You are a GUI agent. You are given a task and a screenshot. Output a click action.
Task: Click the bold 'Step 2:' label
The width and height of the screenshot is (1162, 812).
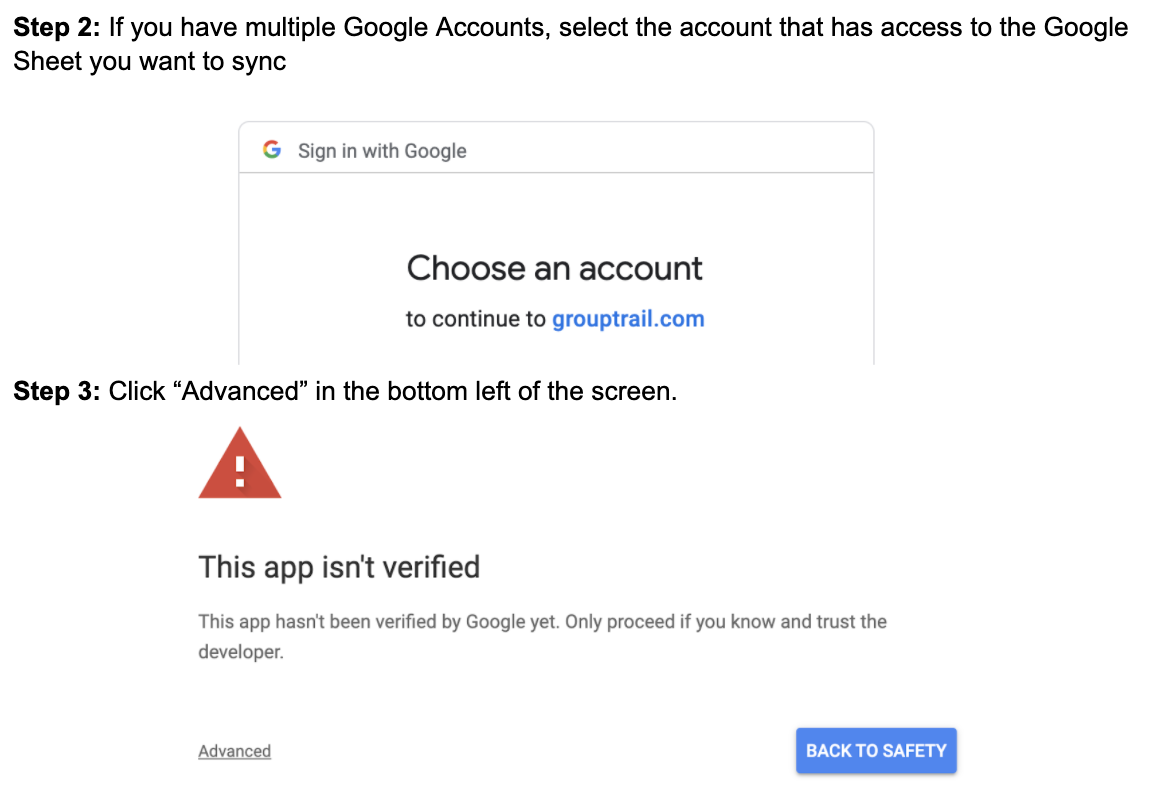pyautogui.click(x=57, y=28)
